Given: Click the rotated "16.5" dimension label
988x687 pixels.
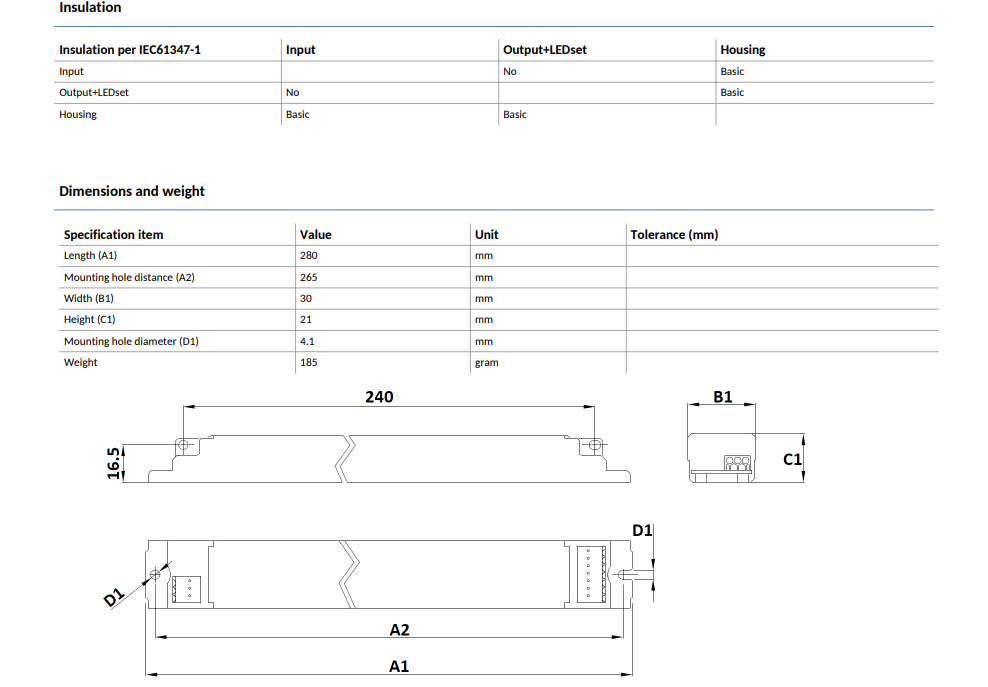Looking at the screenshot, I should click(x=113, y=463).
